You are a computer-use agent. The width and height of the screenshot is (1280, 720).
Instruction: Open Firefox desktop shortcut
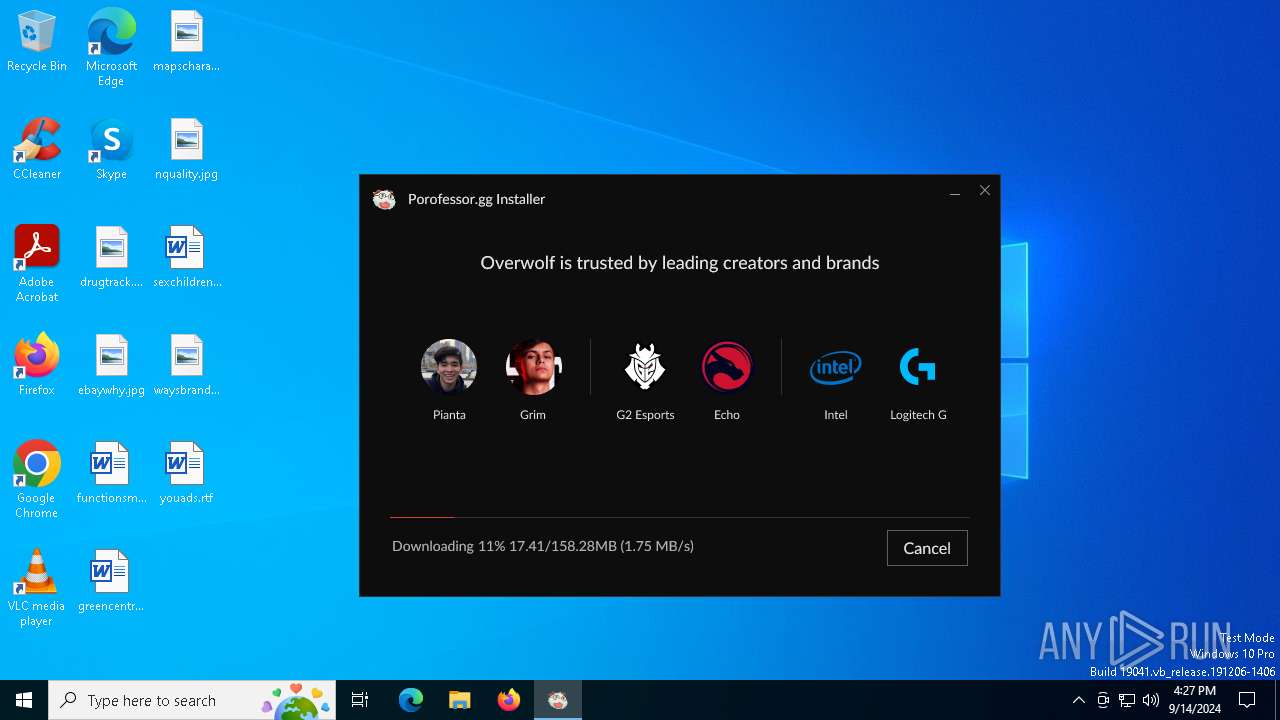coord(37,366)
